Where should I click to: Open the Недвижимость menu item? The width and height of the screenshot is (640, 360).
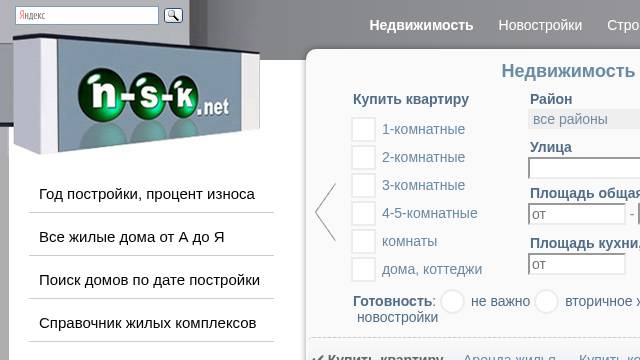(x=421, y=25)
